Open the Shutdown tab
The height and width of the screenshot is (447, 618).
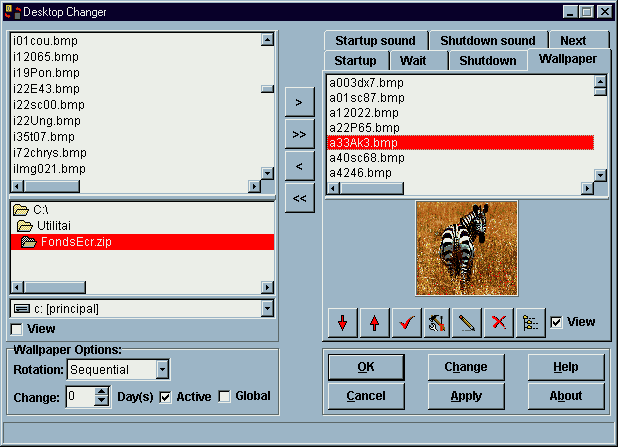[487, 61]
